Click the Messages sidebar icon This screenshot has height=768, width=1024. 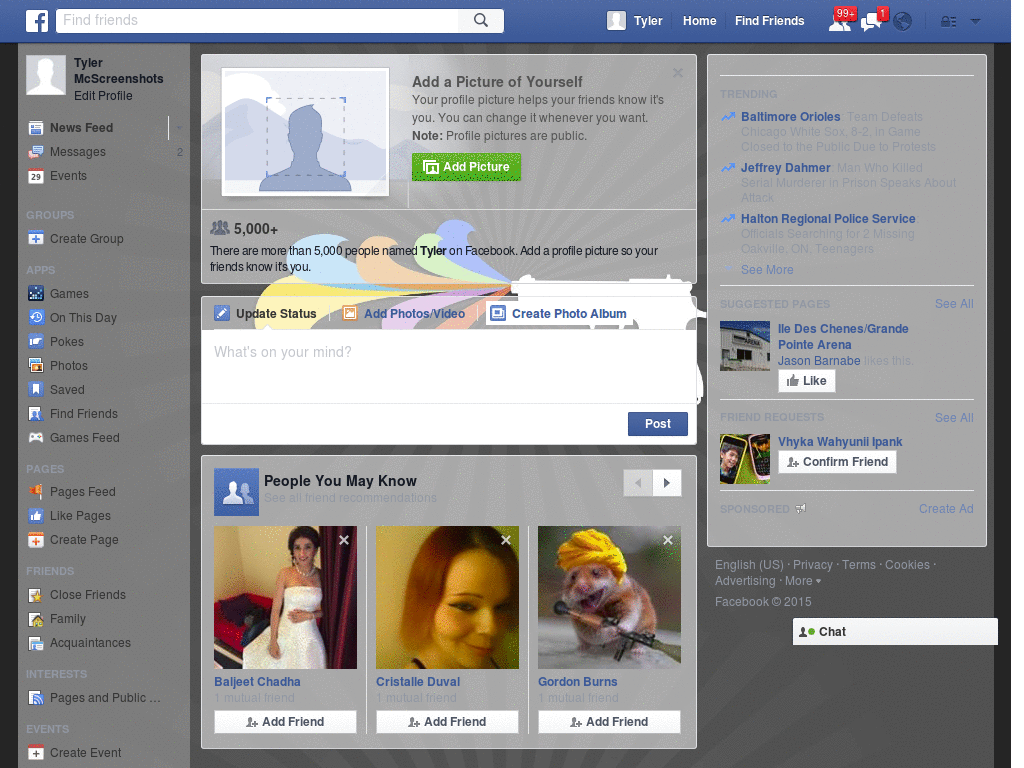click(x=36, y=152)
